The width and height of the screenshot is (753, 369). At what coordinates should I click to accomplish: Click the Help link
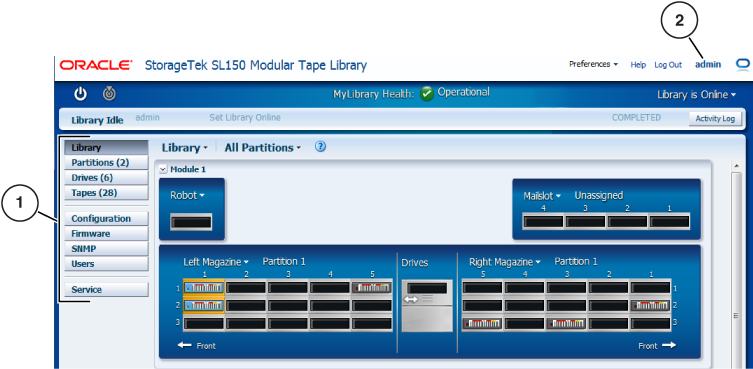638,65
